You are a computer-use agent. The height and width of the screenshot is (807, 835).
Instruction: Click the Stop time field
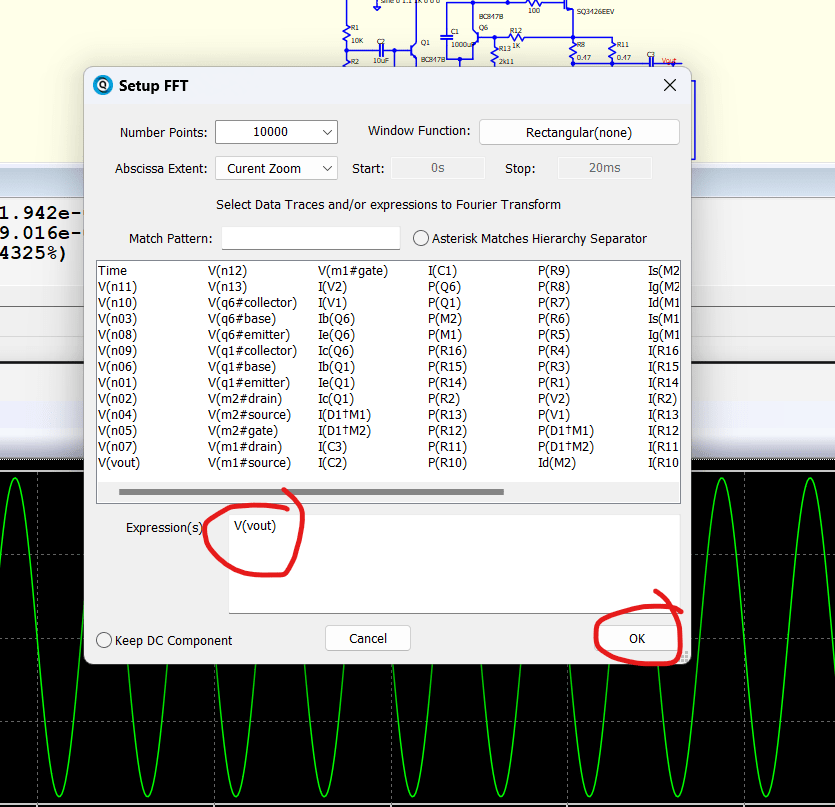click(x=604, y=168)
